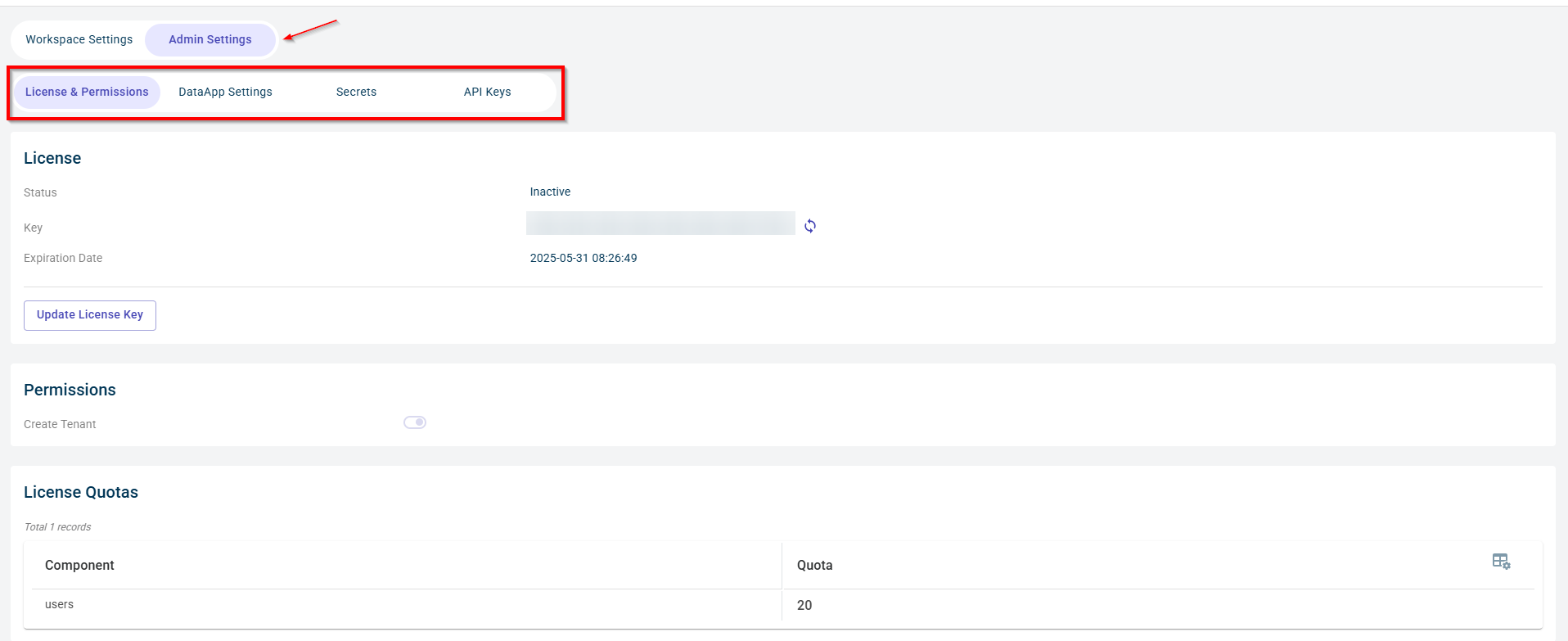
Task: Select the Admin Settings tab
Action: pos(210,39)
